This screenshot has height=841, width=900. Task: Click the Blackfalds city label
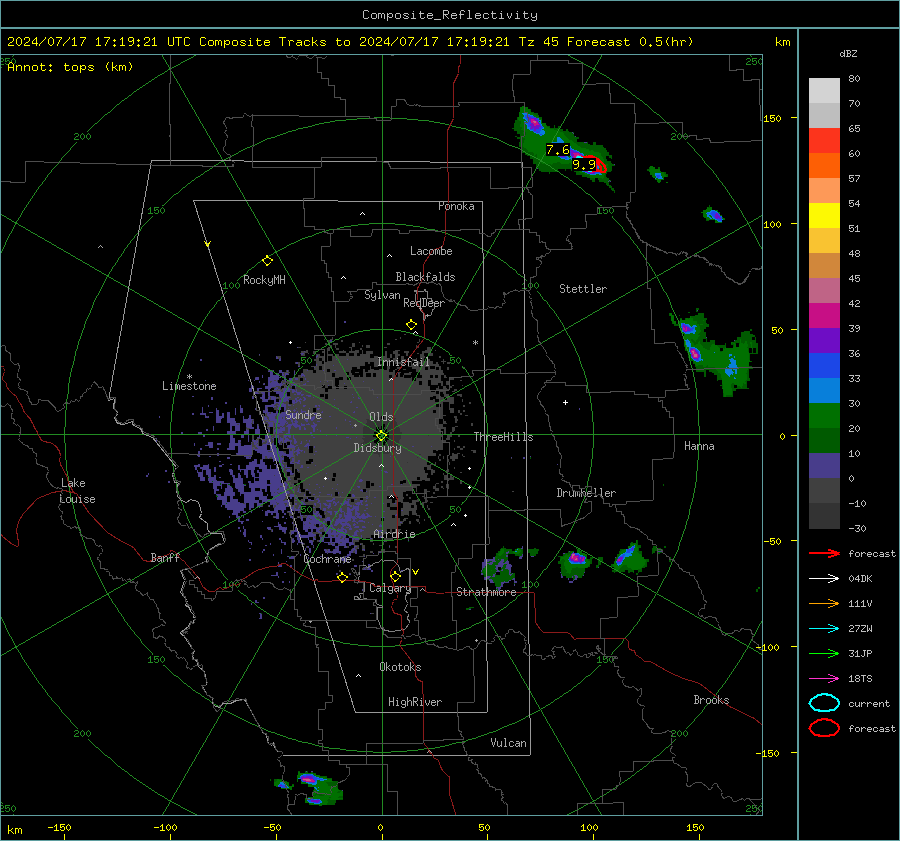coord(425,277)
